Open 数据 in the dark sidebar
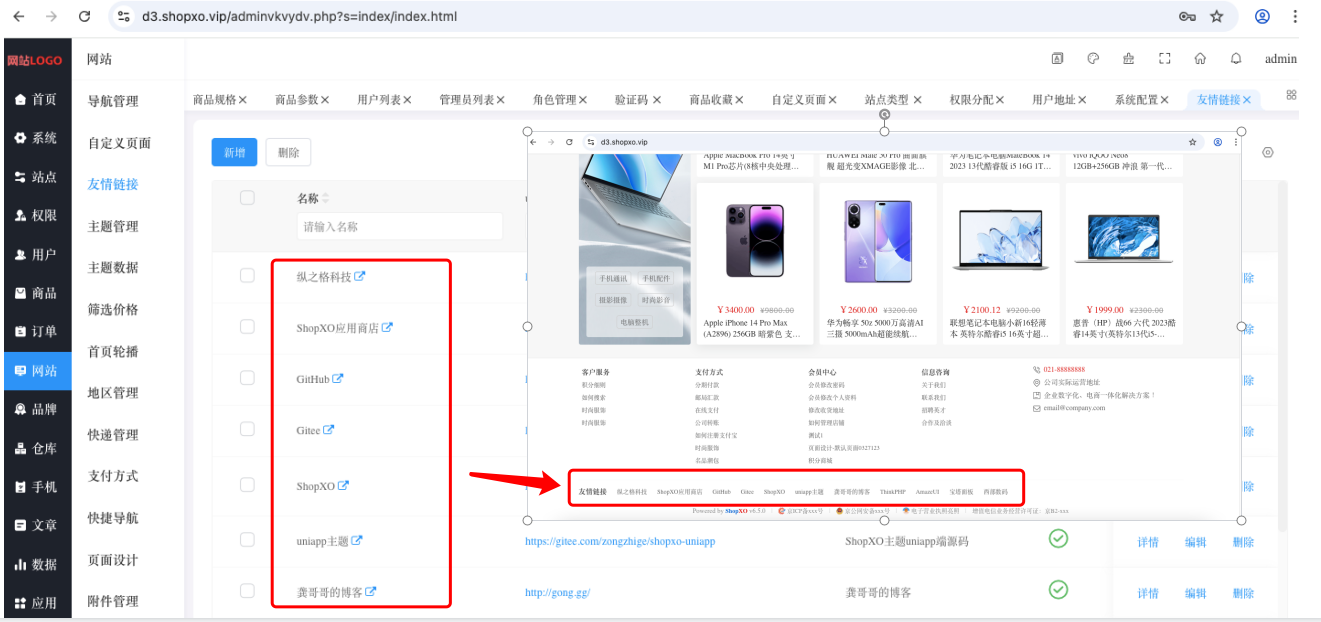Viewport: 1321px width, 622px height. tap(36, 564)
